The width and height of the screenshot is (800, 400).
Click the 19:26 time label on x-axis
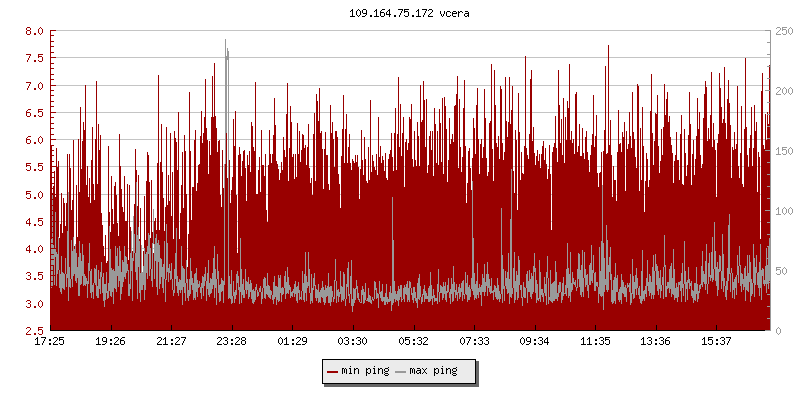pyautogui.click(x=110, y=341)
